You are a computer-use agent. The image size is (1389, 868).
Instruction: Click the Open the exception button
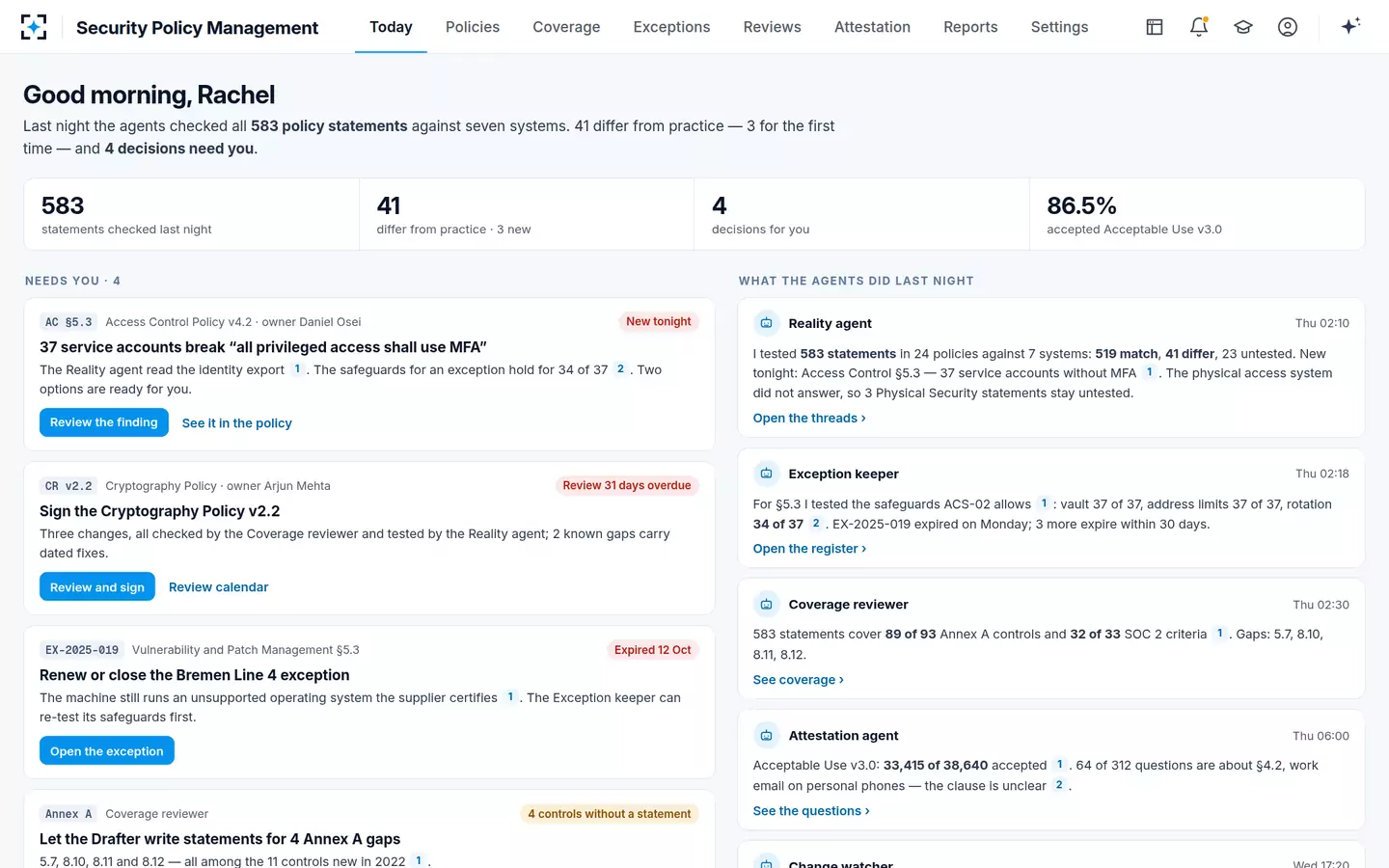[x=107, y=750]
